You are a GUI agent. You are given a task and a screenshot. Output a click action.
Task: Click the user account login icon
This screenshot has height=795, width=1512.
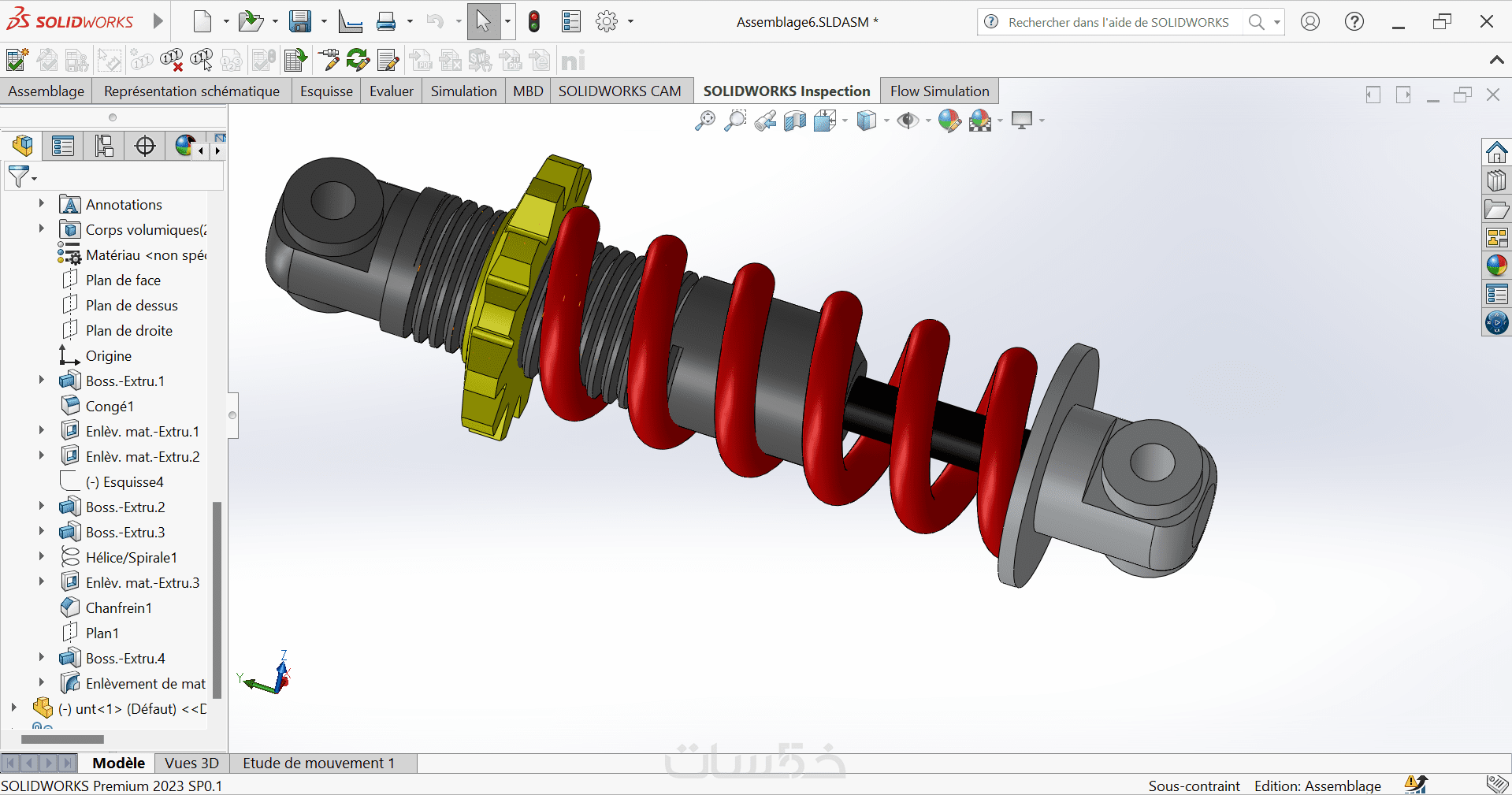pos(1310,21)
